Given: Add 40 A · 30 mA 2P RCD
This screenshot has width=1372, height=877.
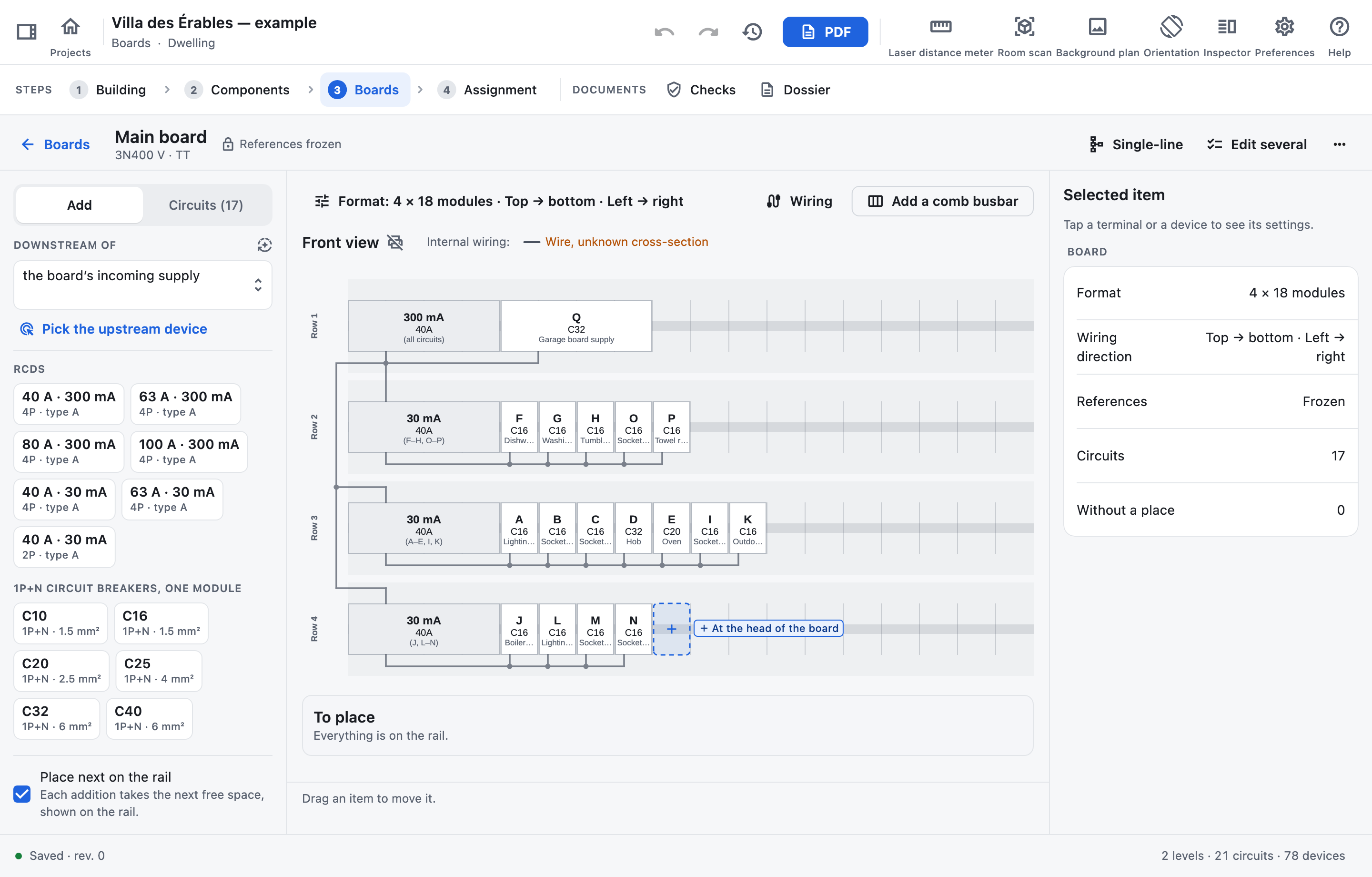Looking at the screenshot, I should [64, 547].
